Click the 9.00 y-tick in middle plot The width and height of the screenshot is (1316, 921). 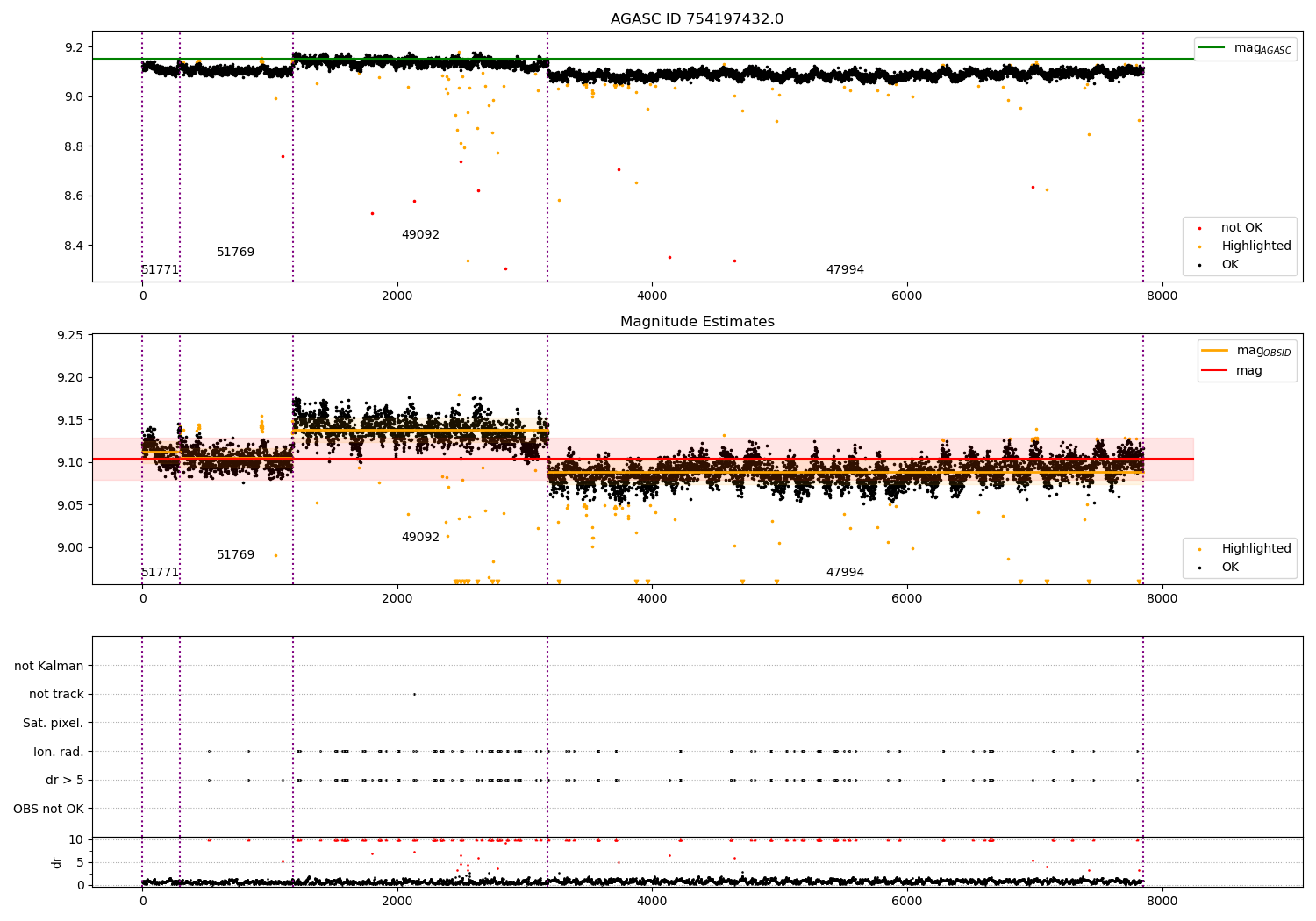click(x=70, y=548)
